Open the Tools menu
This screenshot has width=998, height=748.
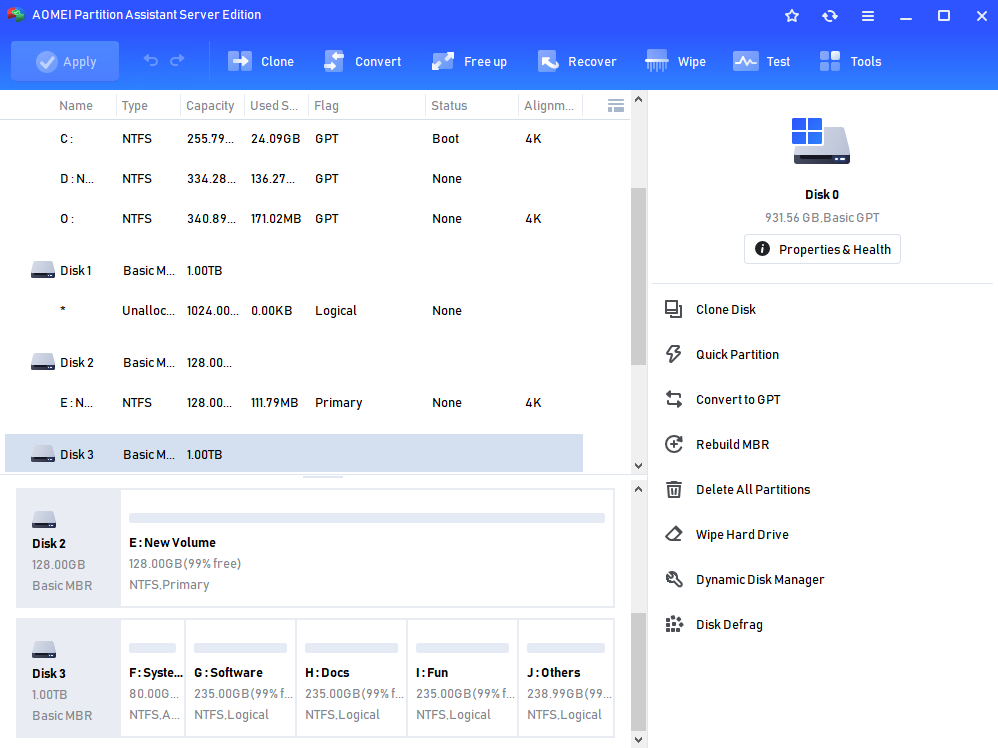pos(850,61)
